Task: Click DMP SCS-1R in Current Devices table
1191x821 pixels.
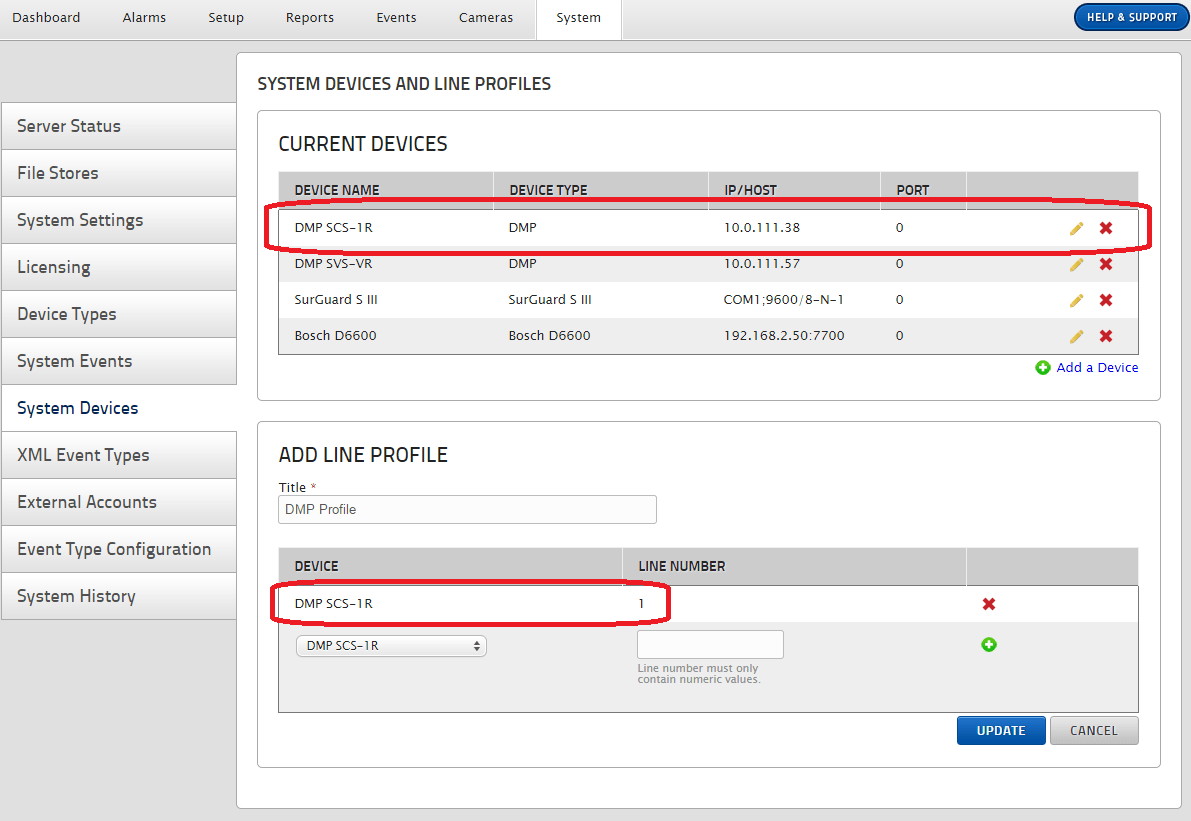Action: (333, 228)
